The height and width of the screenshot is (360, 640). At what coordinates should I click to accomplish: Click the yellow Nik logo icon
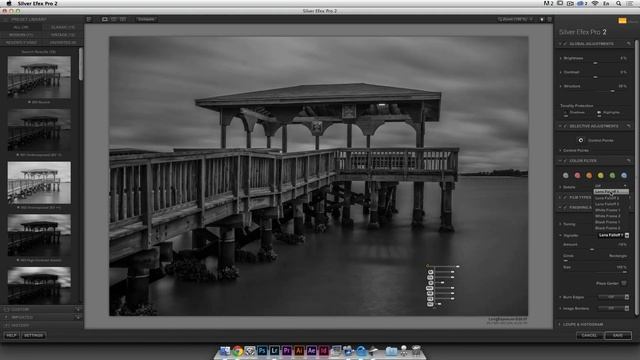(622, 20)
